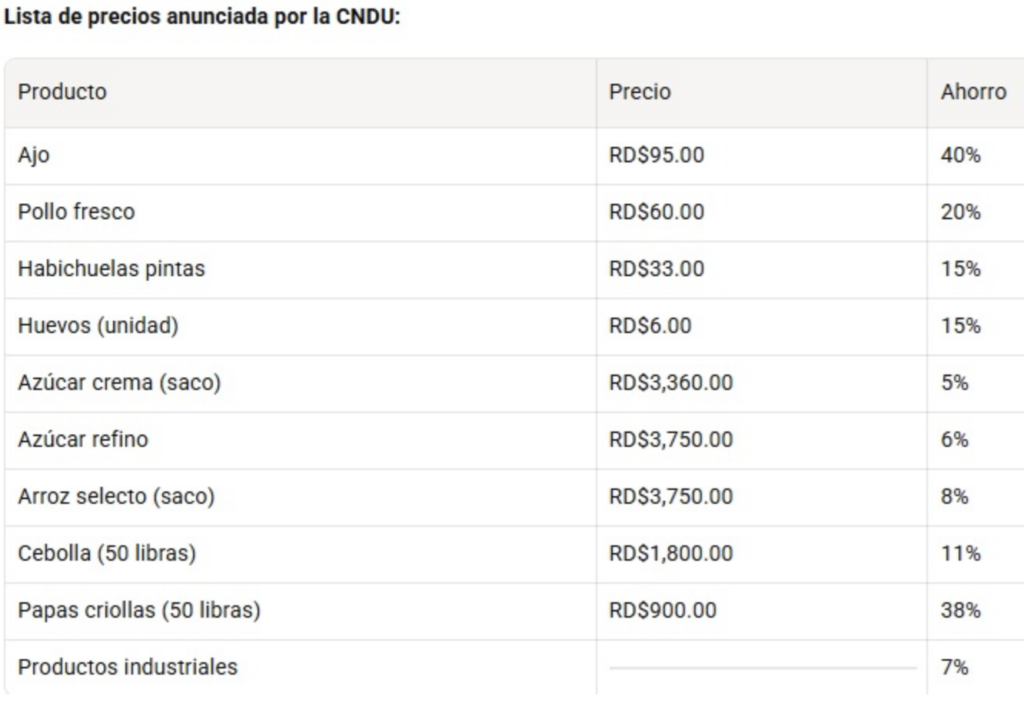The width and height of the screenshot is (1024, 703).
Task: Click the table title mentioning CNDU
Action: 202,18
